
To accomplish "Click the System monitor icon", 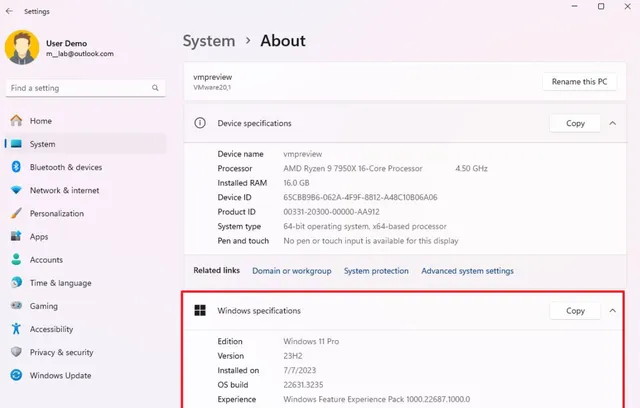I will point(16,144).
